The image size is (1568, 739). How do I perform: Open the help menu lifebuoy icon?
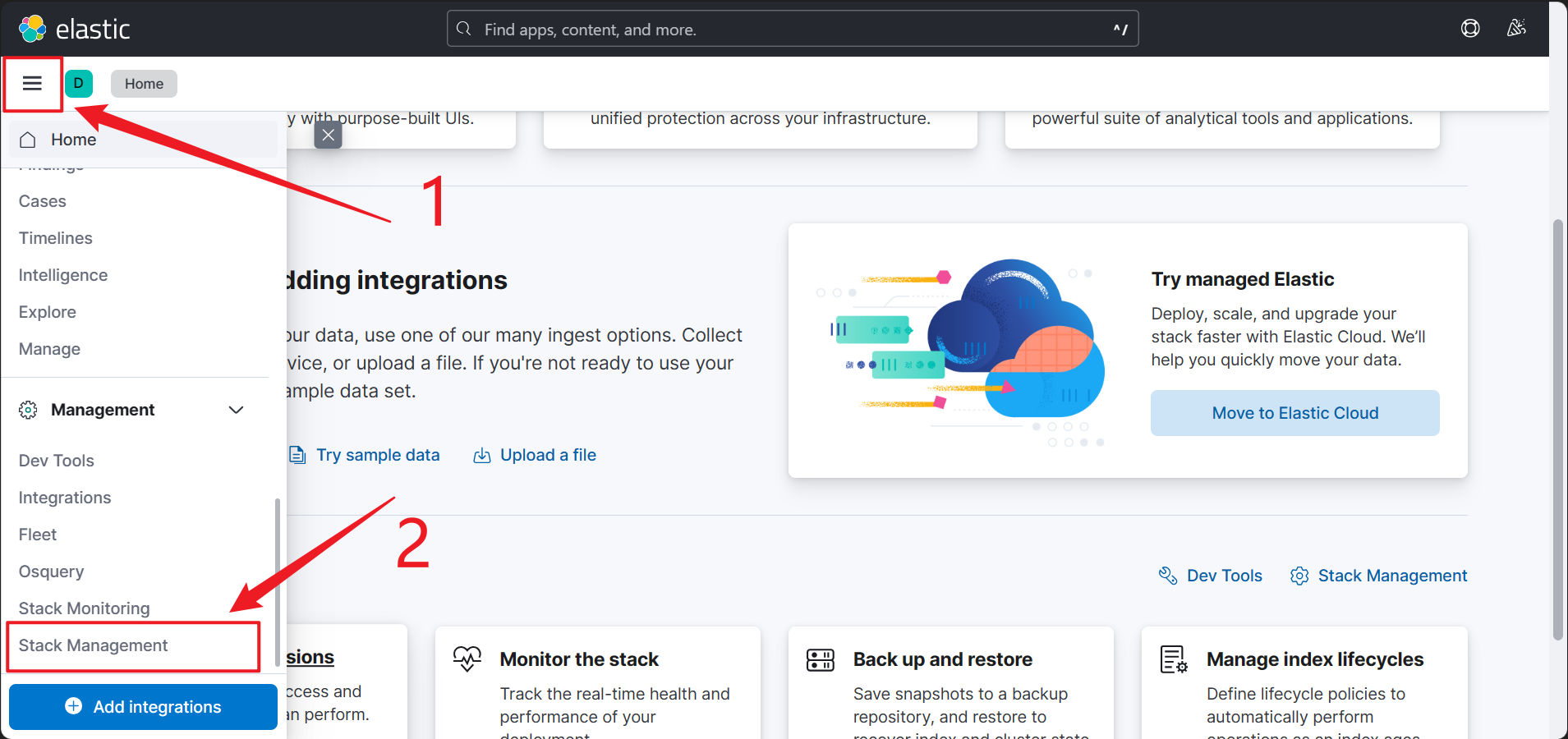pos(1470,29)
